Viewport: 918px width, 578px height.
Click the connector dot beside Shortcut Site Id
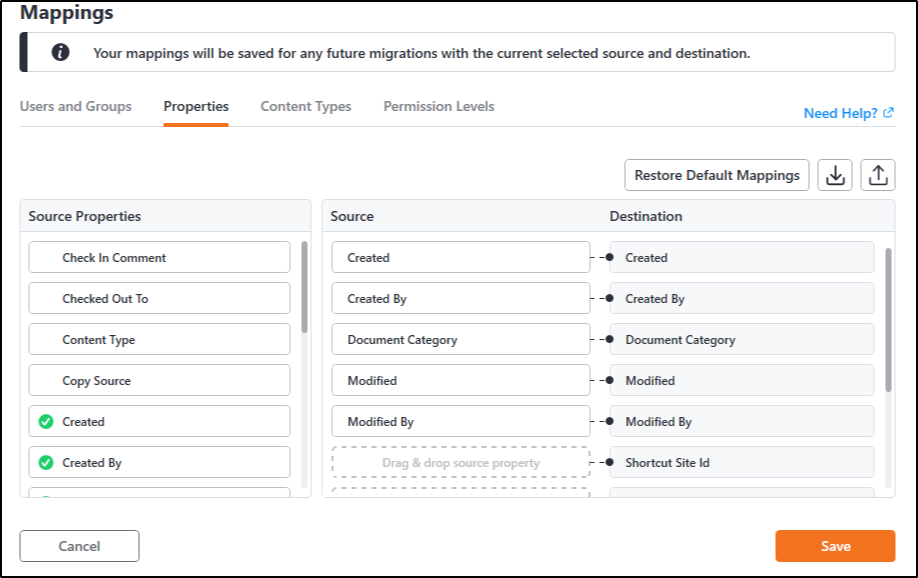(610, 462)
